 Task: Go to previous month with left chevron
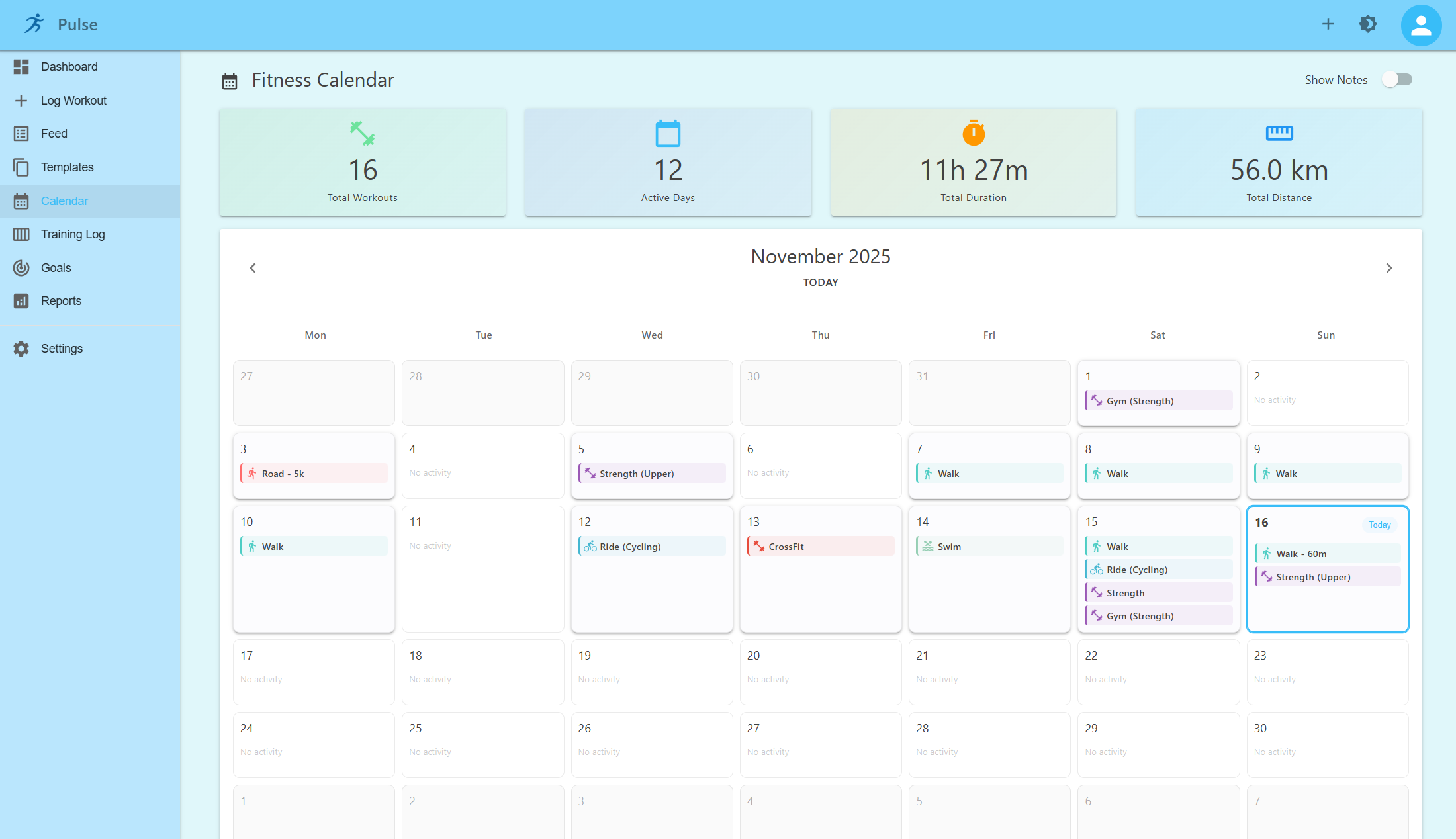(252, 267)
